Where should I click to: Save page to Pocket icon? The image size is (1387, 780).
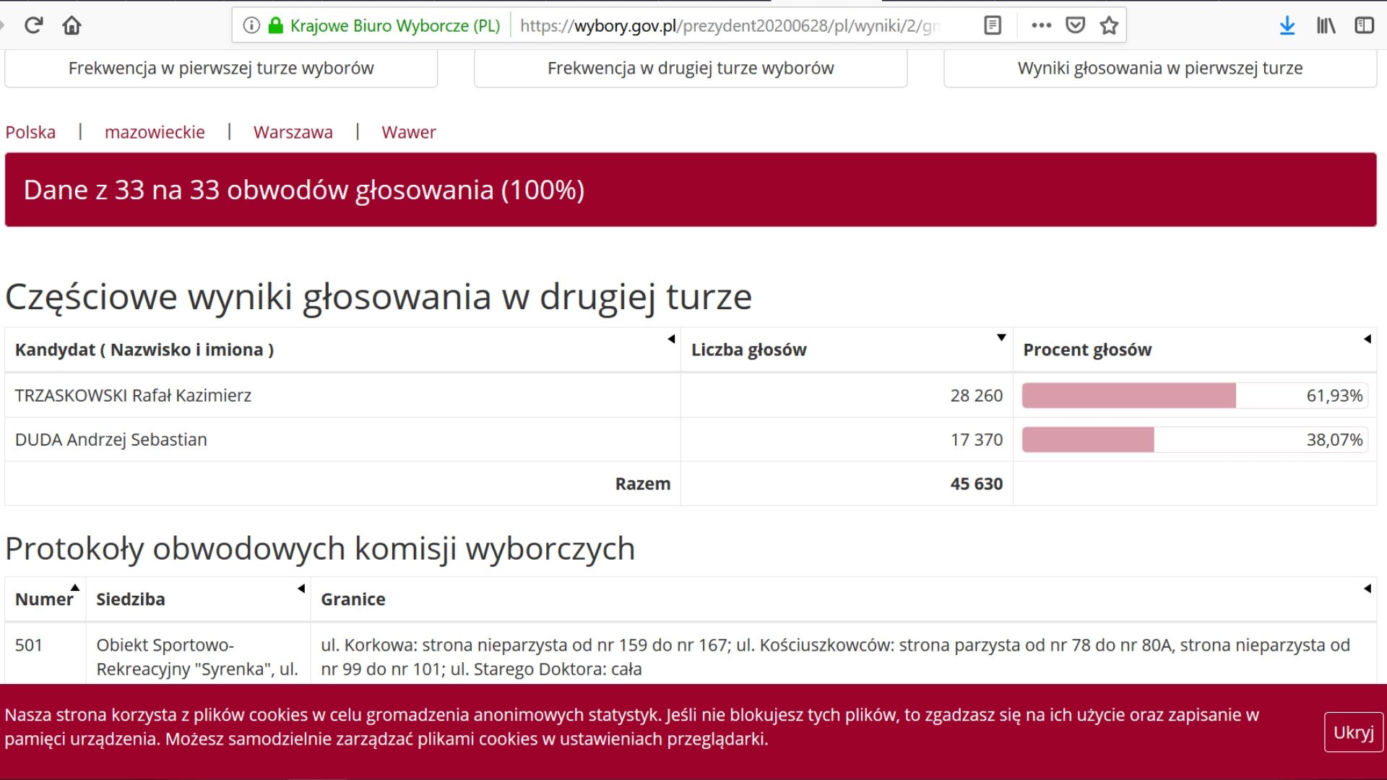pos(1075,26)
